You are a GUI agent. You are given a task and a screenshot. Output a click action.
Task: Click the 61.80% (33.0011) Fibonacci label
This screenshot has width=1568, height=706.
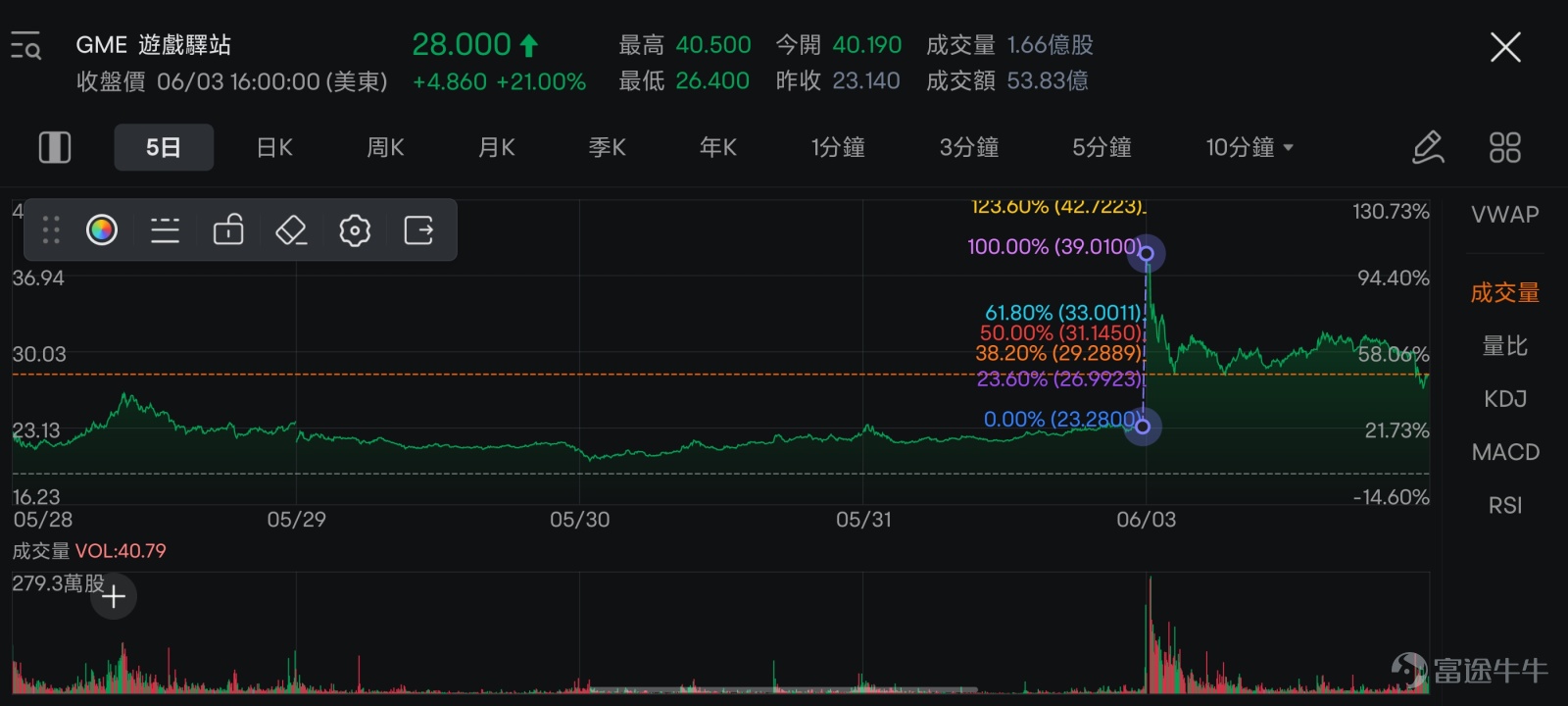click(1063, 313)
